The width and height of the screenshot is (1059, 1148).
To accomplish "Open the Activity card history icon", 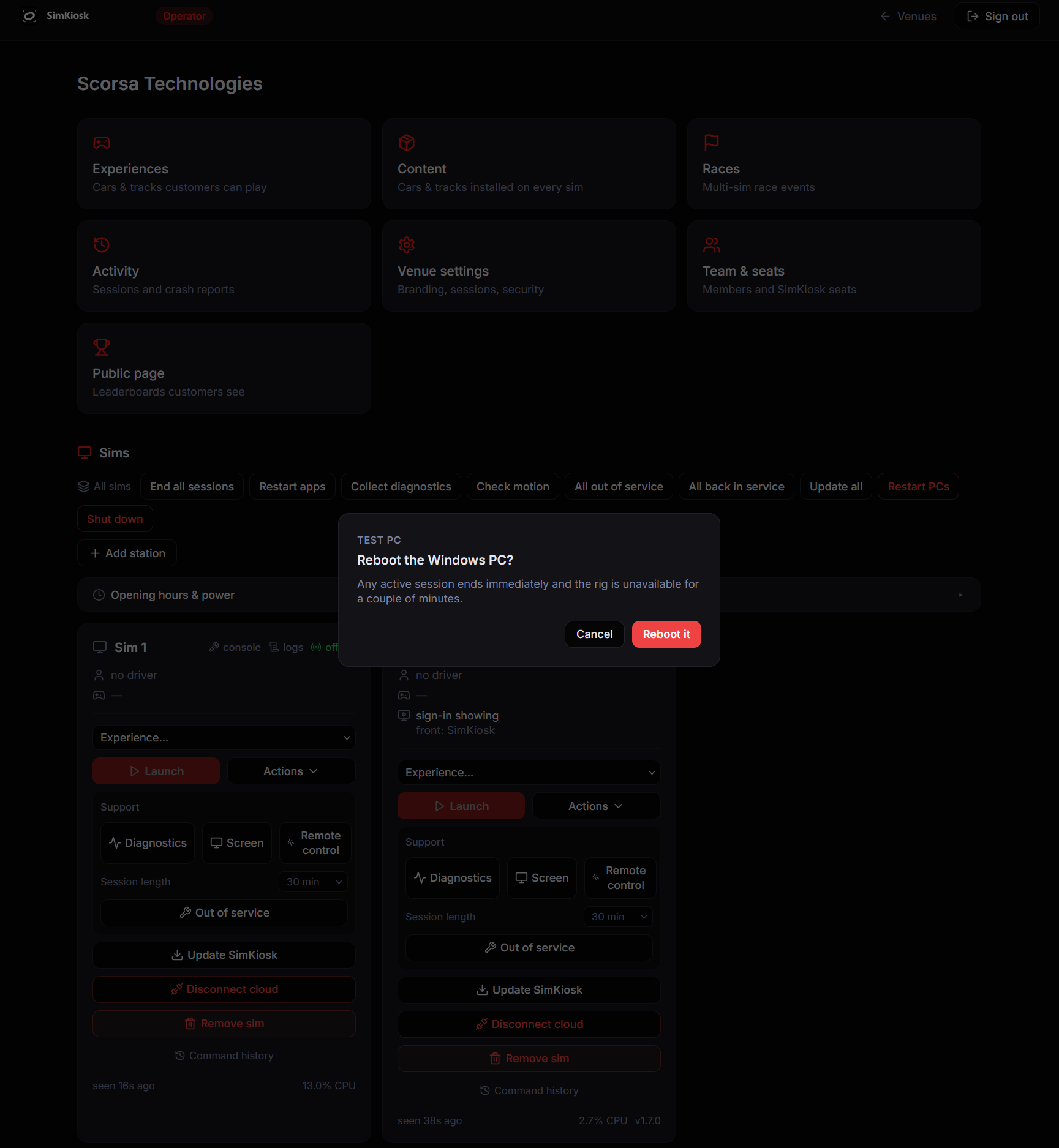I will [102, 245].
